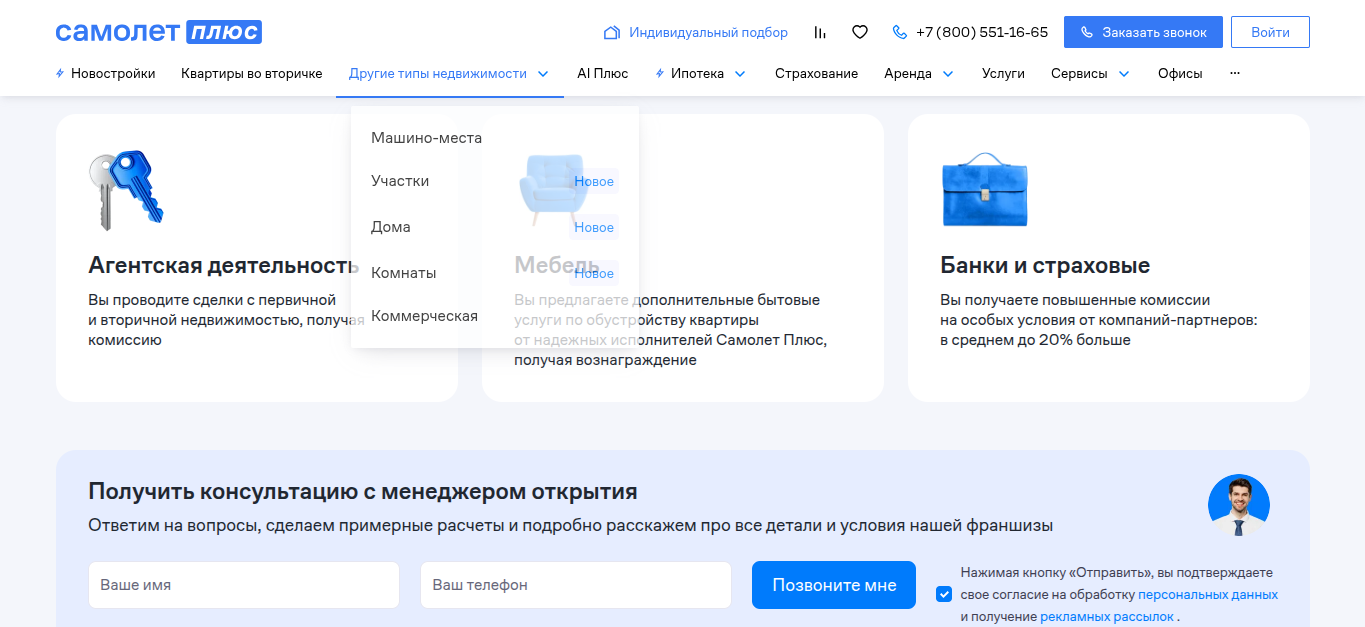Choose Дома in the property types menu

click(x=391, y=227)
